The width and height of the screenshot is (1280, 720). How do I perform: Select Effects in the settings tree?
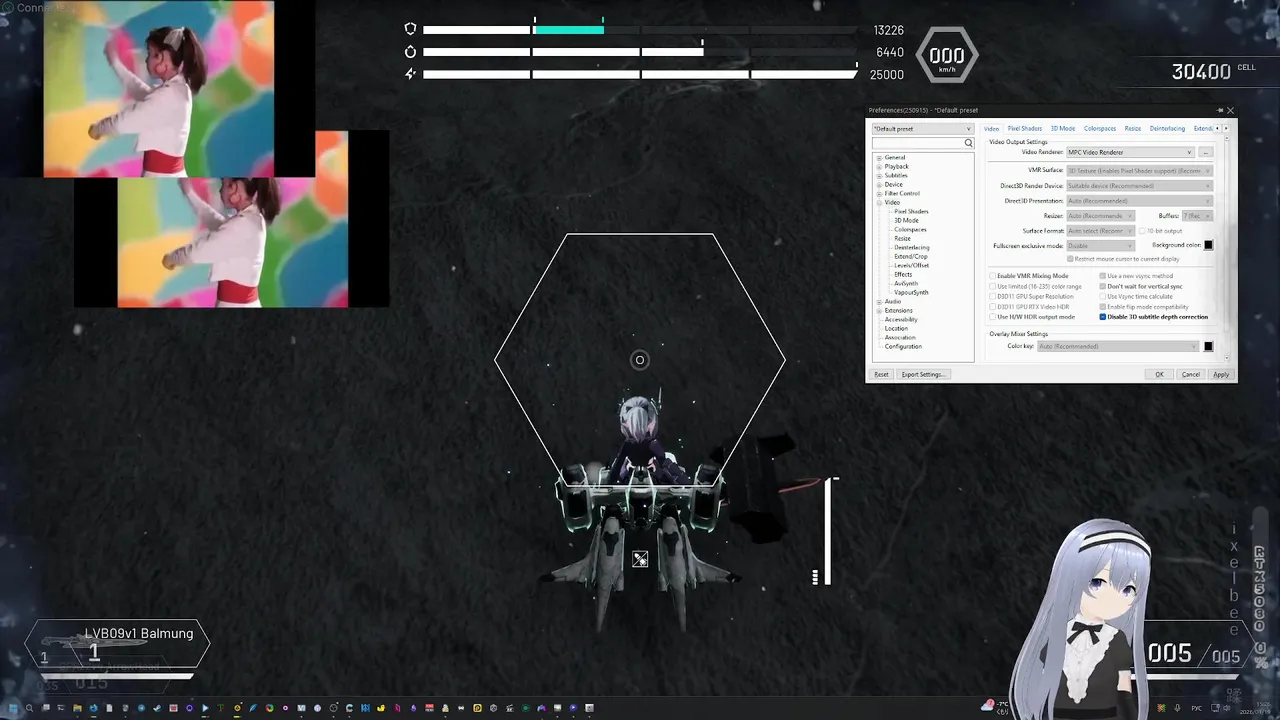tap(903, 274)
